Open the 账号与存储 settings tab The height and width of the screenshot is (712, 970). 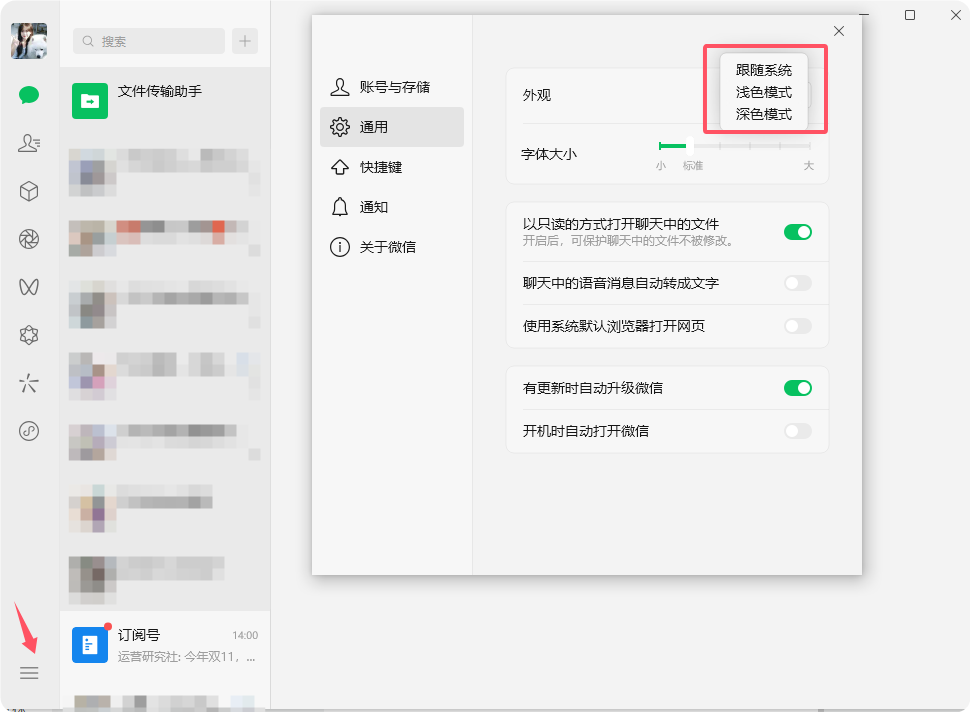coord(392,87)
